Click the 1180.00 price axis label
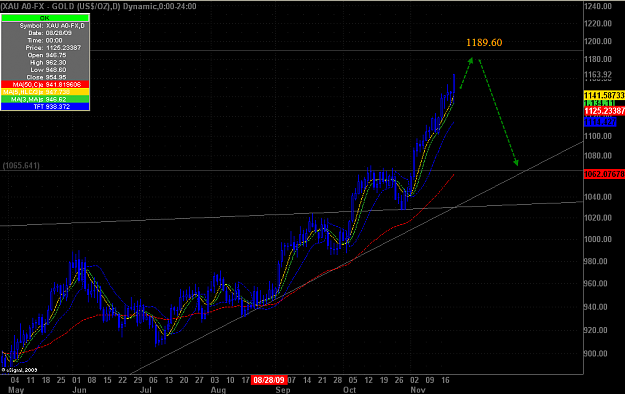 598,59
